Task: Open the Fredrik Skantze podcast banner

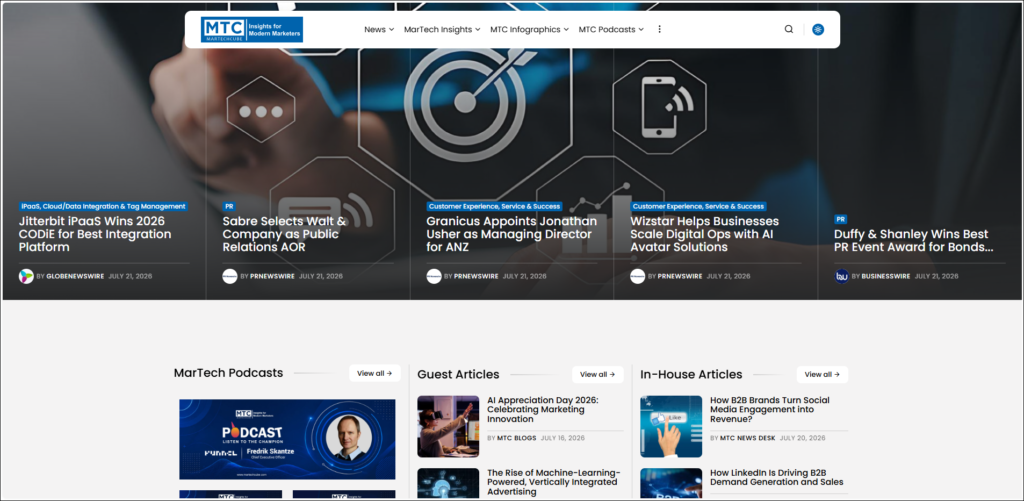Action: pos(287,439)
